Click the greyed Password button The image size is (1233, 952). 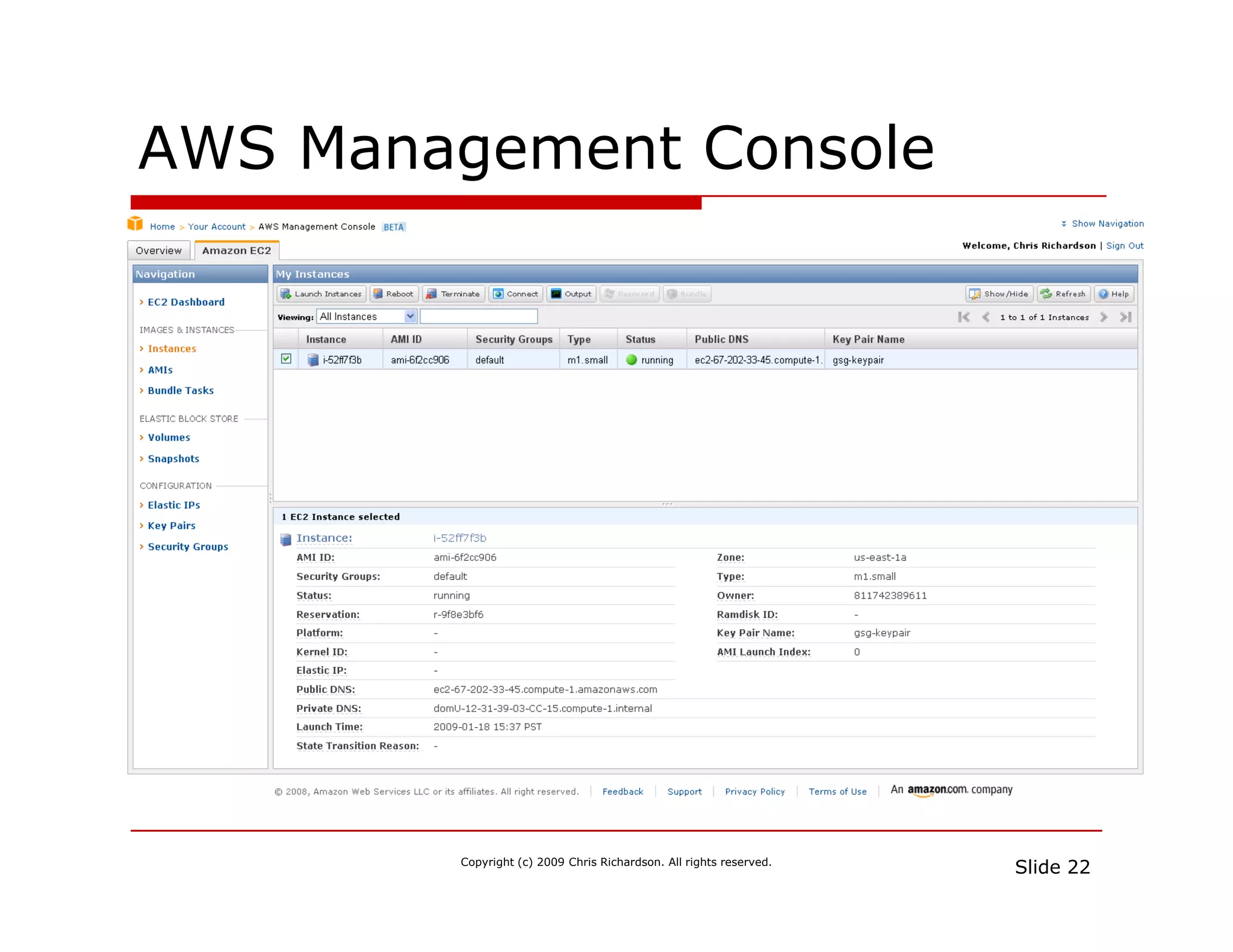coord(629,294)
